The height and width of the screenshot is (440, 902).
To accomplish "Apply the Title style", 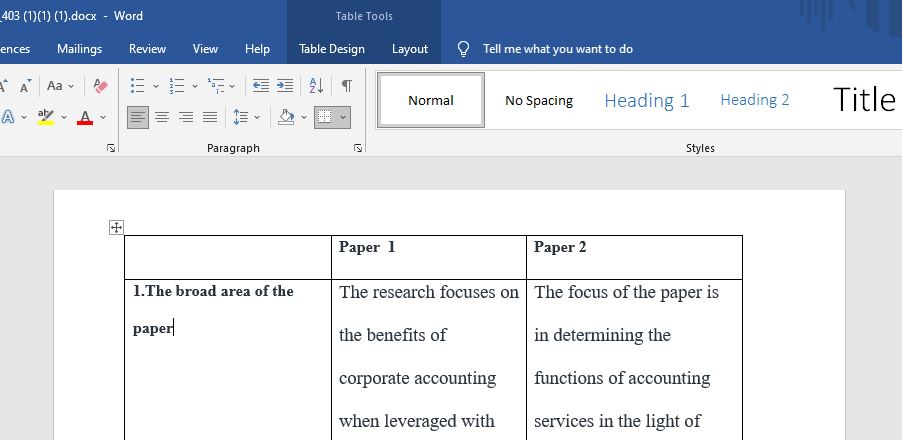I will (x=864, y=100).
